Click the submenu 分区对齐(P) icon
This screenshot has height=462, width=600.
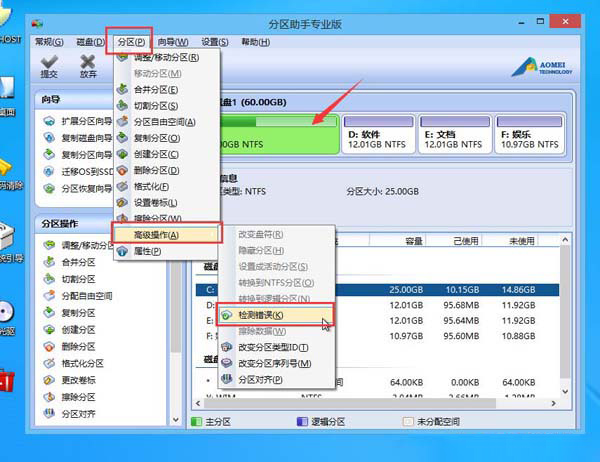click(x=227, y=379)
